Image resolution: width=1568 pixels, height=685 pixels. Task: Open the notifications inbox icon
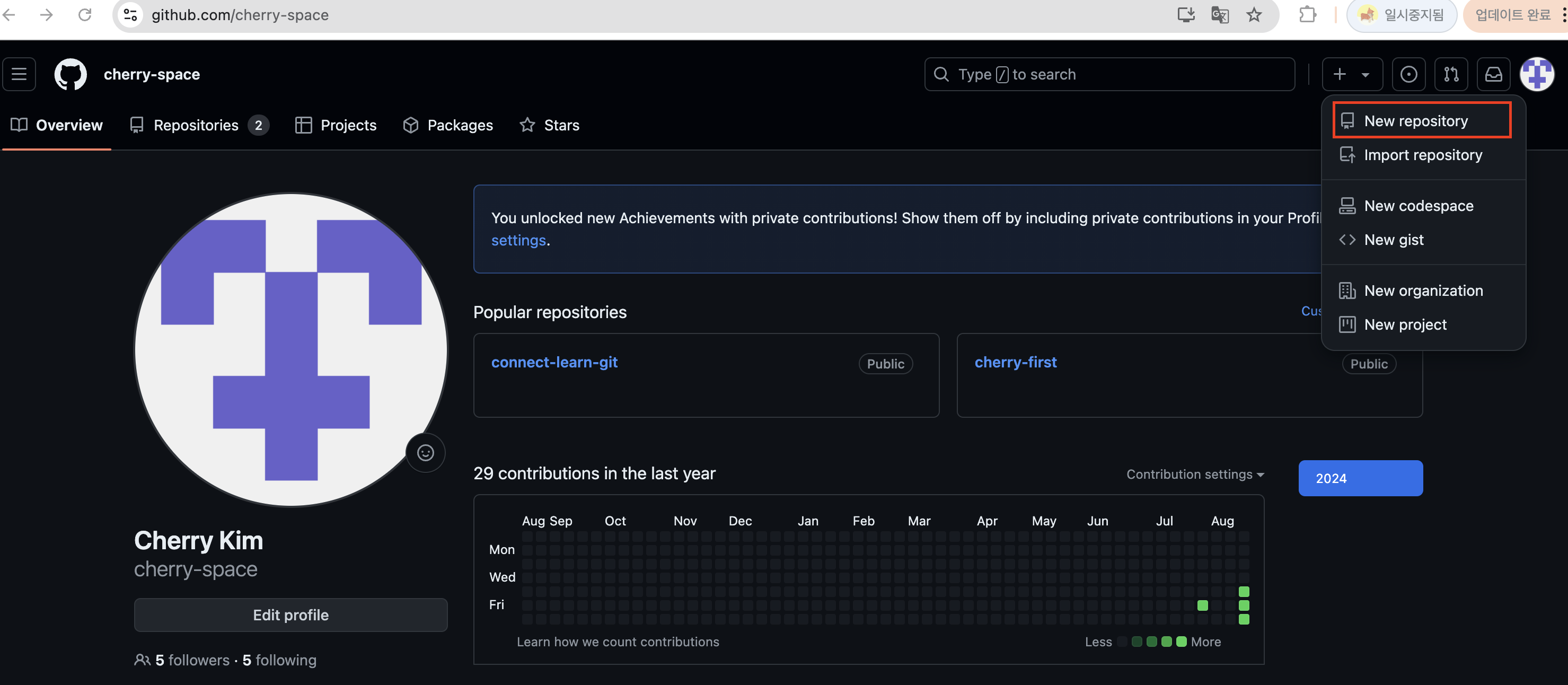coord(1494,74)
